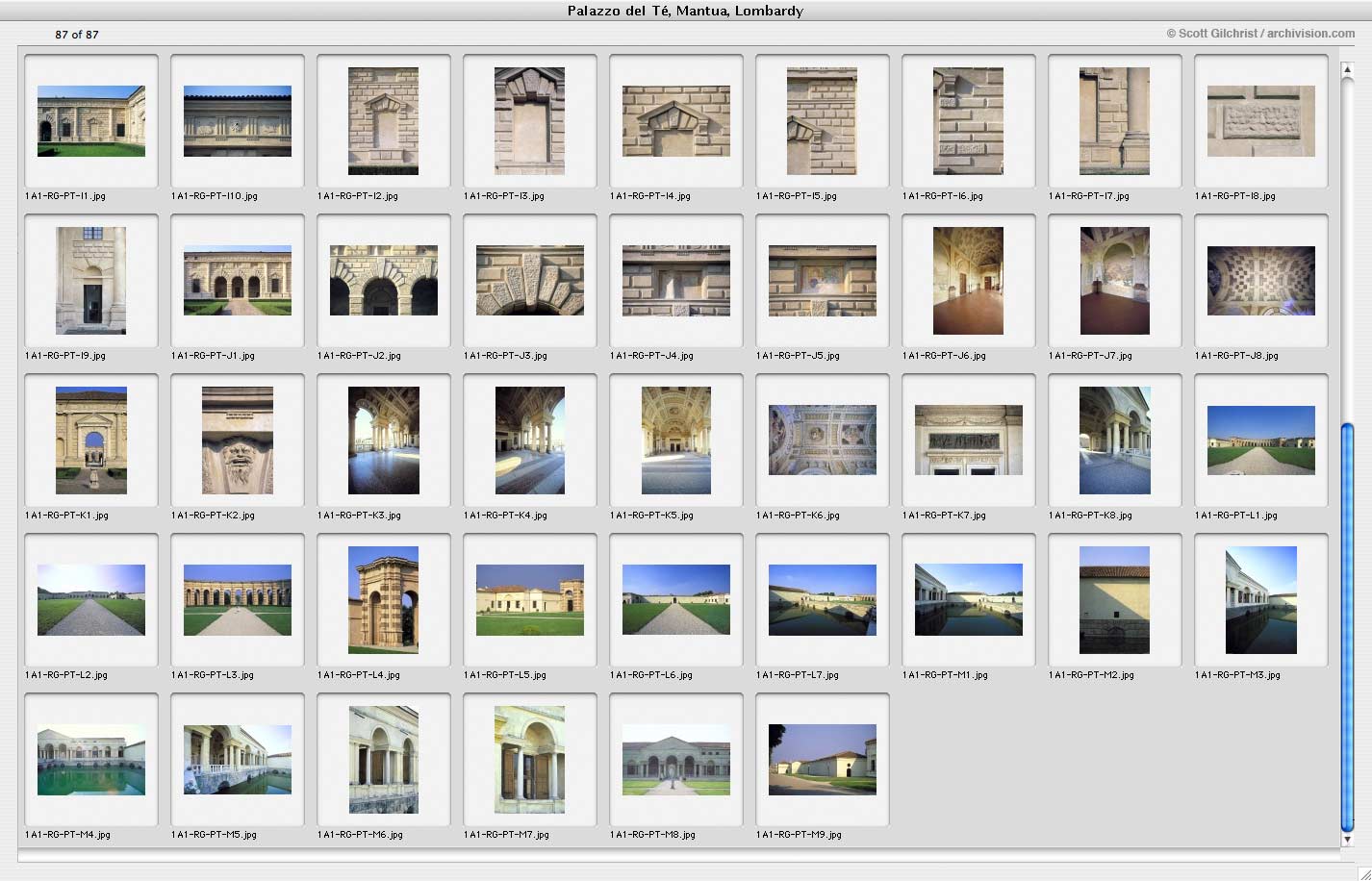Open the 1A1-RG-PT-M7.jpg window thumbnail

(530, 760)
